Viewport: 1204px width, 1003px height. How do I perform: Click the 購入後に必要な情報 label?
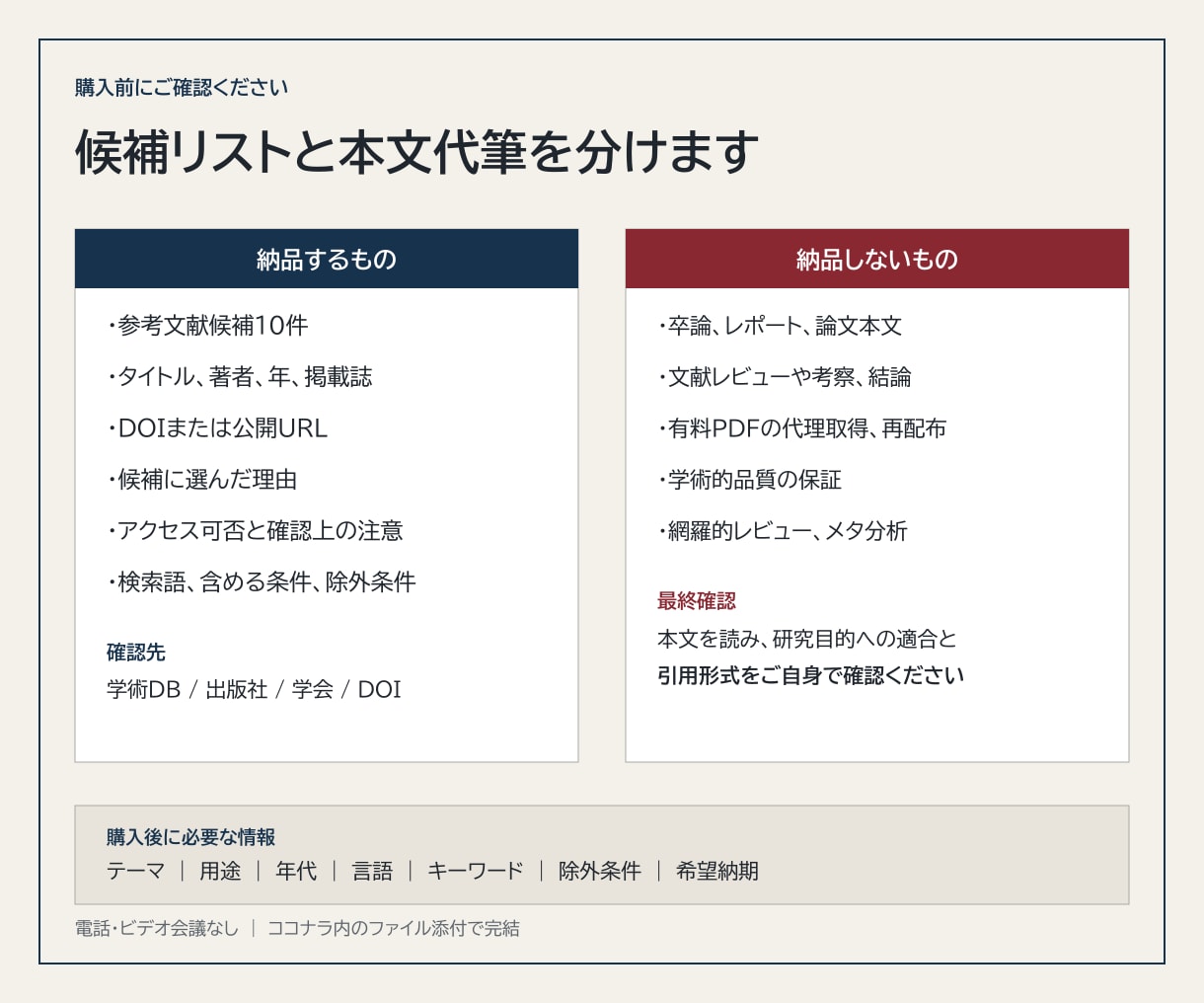pyautogui.click(x=191, y=837)
